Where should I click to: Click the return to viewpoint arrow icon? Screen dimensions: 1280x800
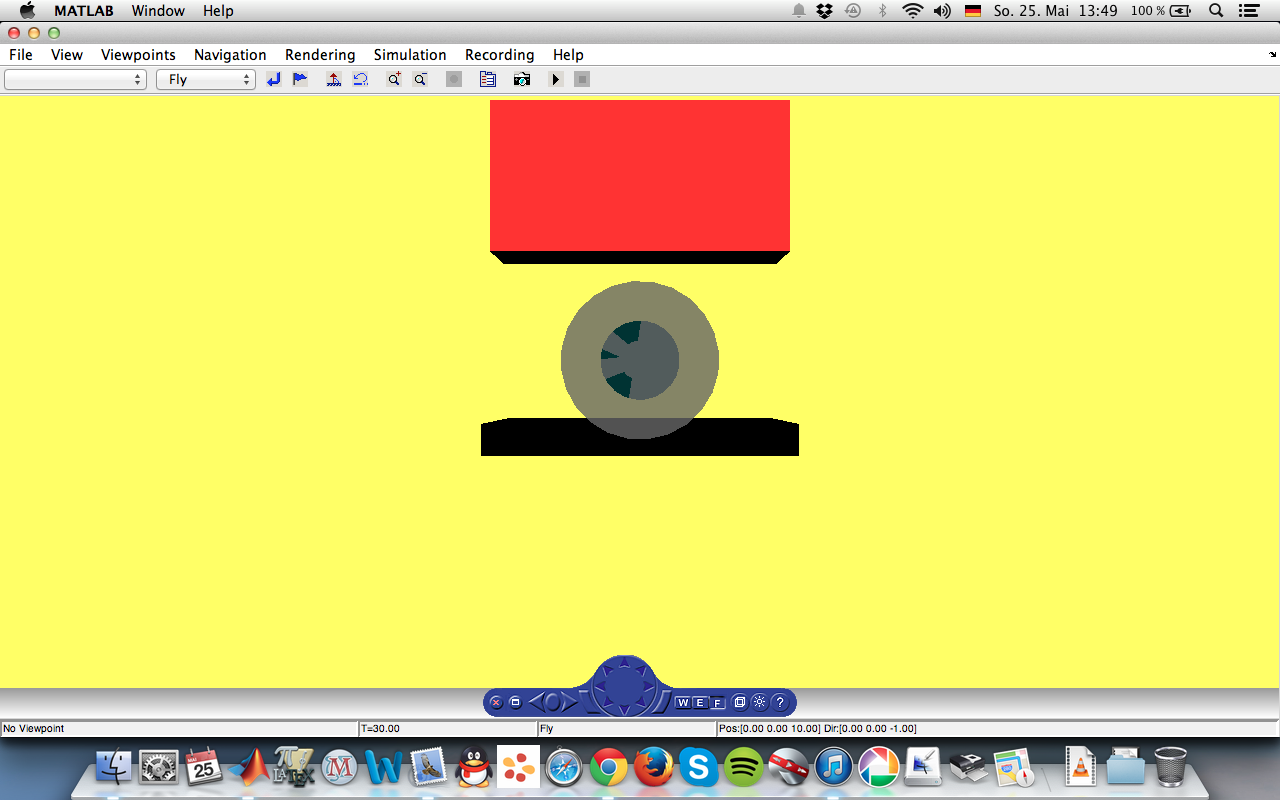click(x=274, y=79)
